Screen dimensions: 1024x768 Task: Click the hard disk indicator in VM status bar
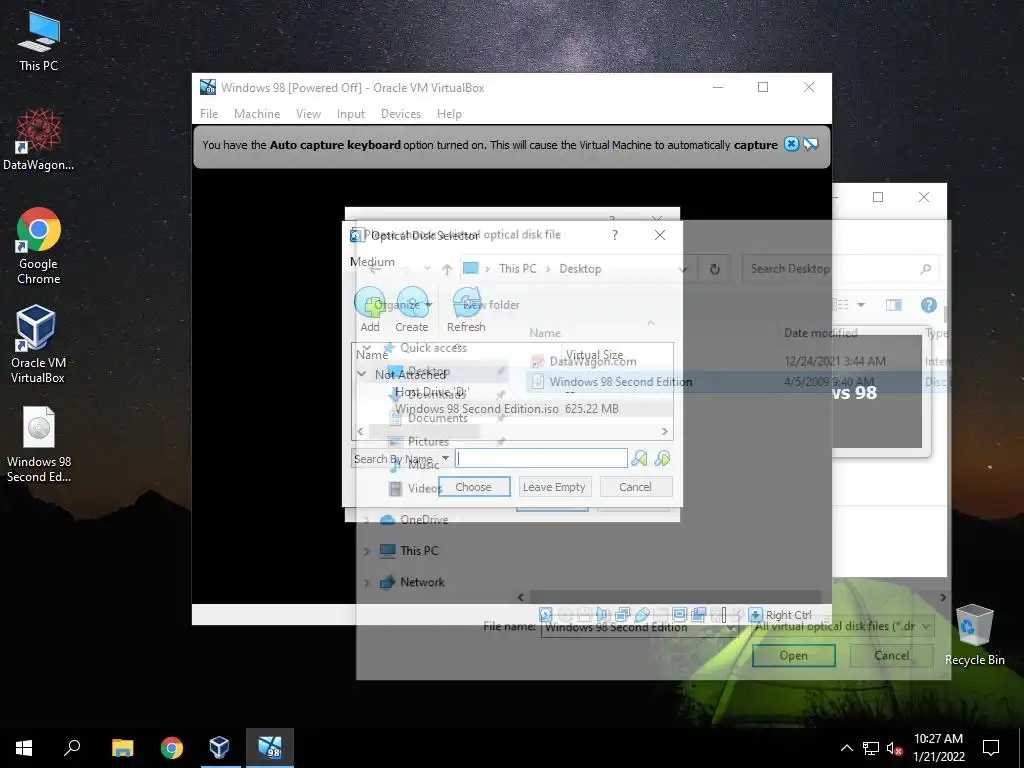[545, 615]
